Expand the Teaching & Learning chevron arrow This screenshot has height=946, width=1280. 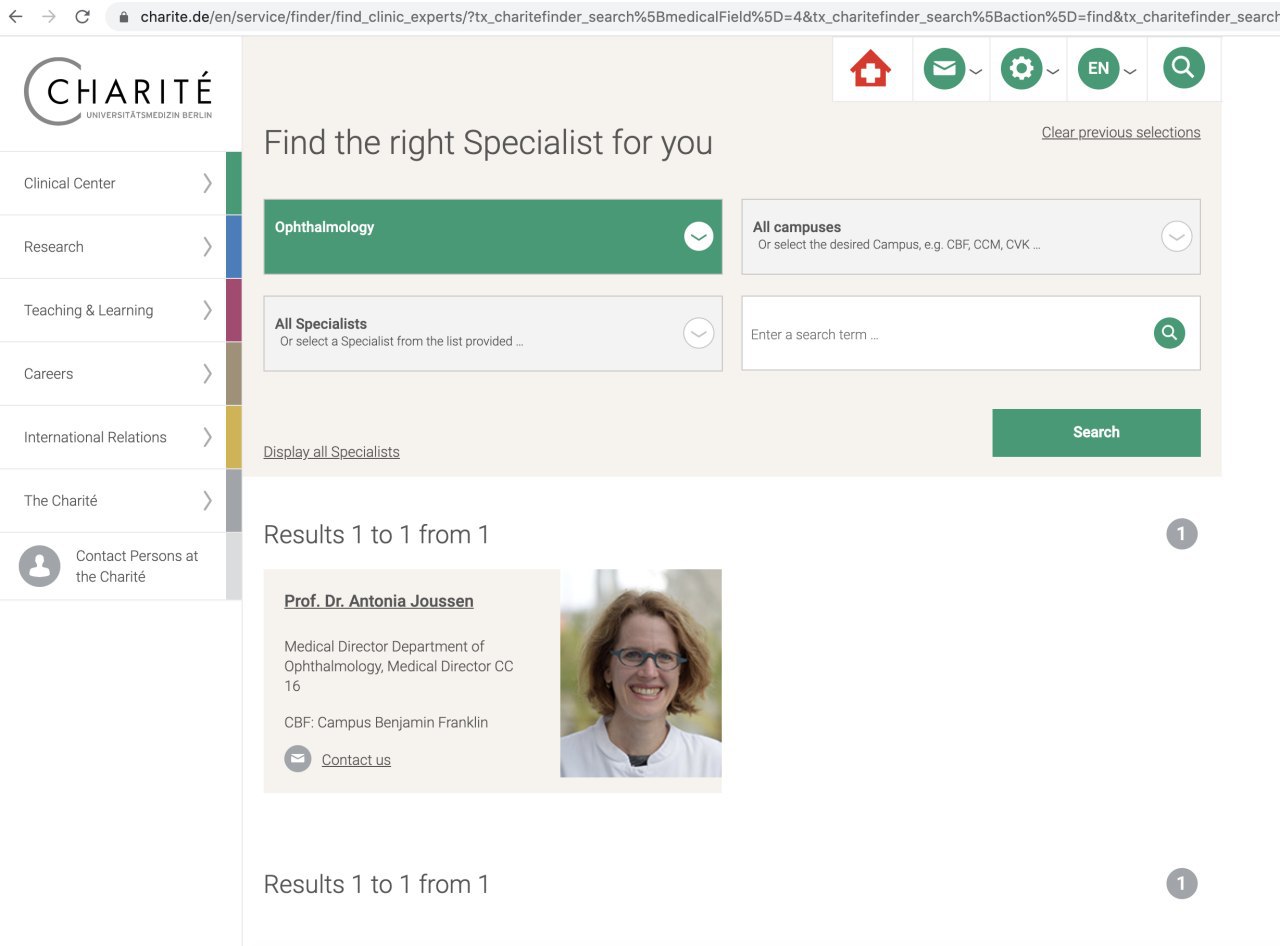point(208,310)
